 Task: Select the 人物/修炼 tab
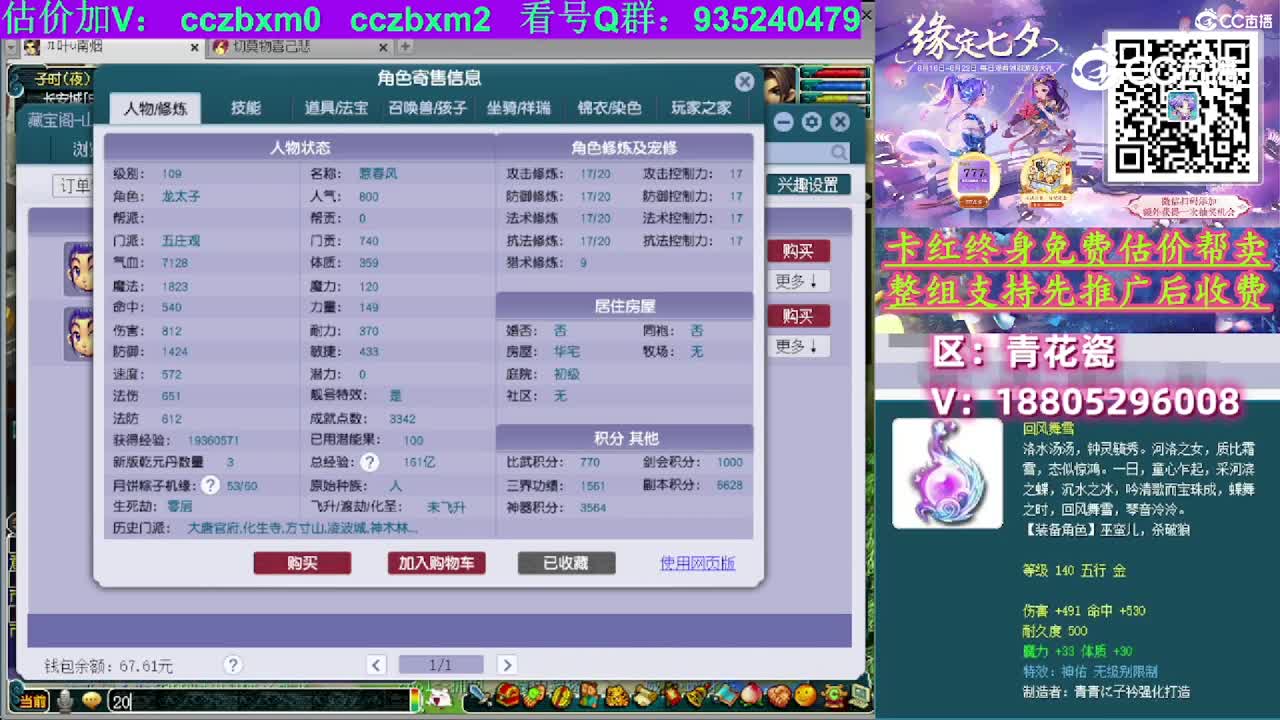click(155, 108)
